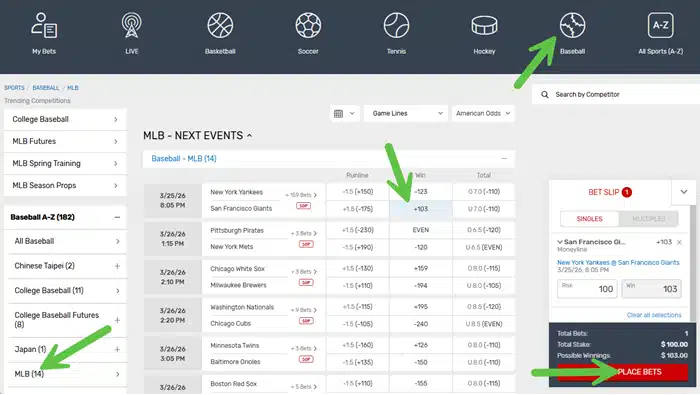Screen dimensions: 700x395
Task: Select Baseball sport icon
Action: [572, 25]
